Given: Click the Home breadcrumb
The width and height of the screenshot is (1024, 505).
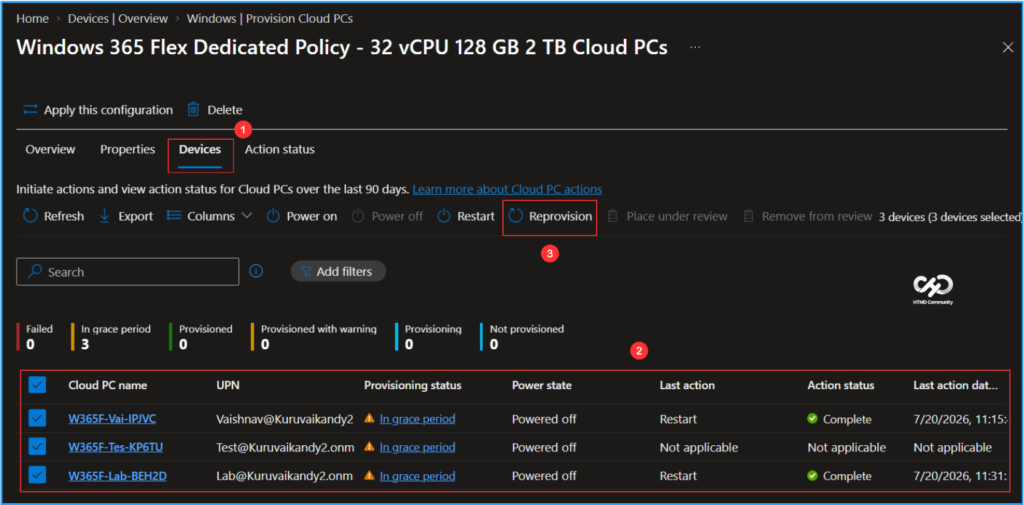Looking at the screenshot, I should point(33,18).
